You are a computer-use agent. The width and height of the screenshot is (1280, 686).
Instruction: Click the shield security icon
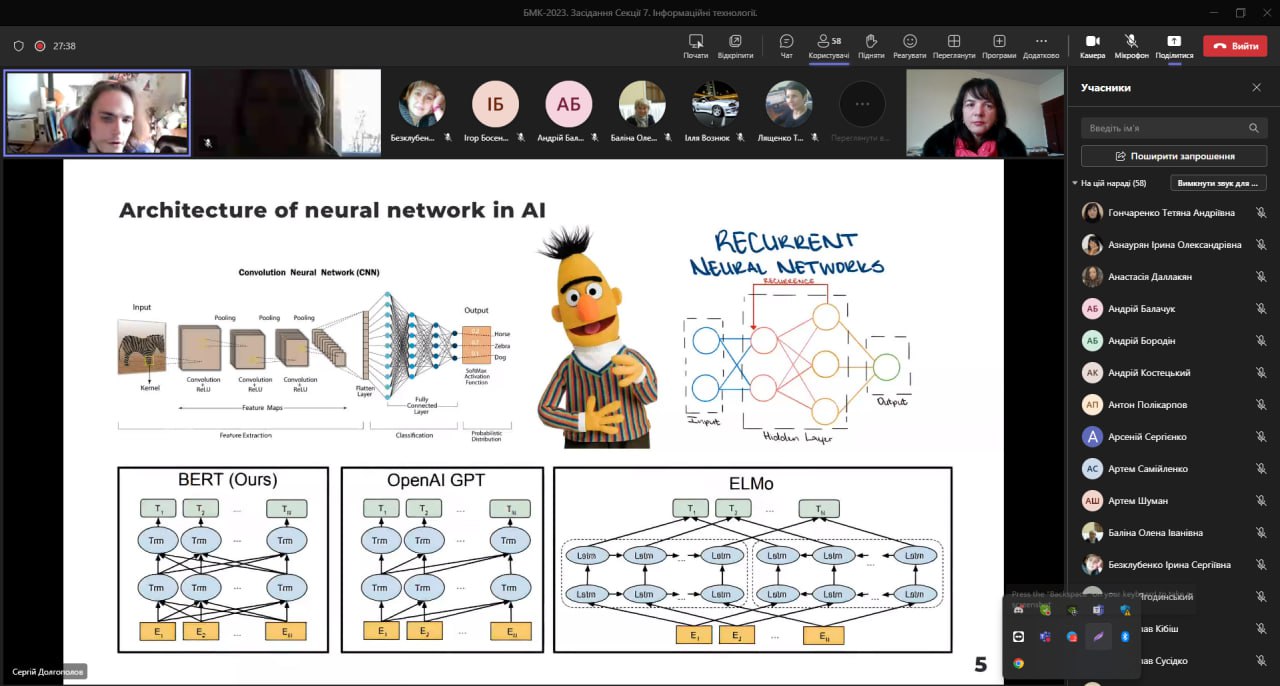[18, 46]
